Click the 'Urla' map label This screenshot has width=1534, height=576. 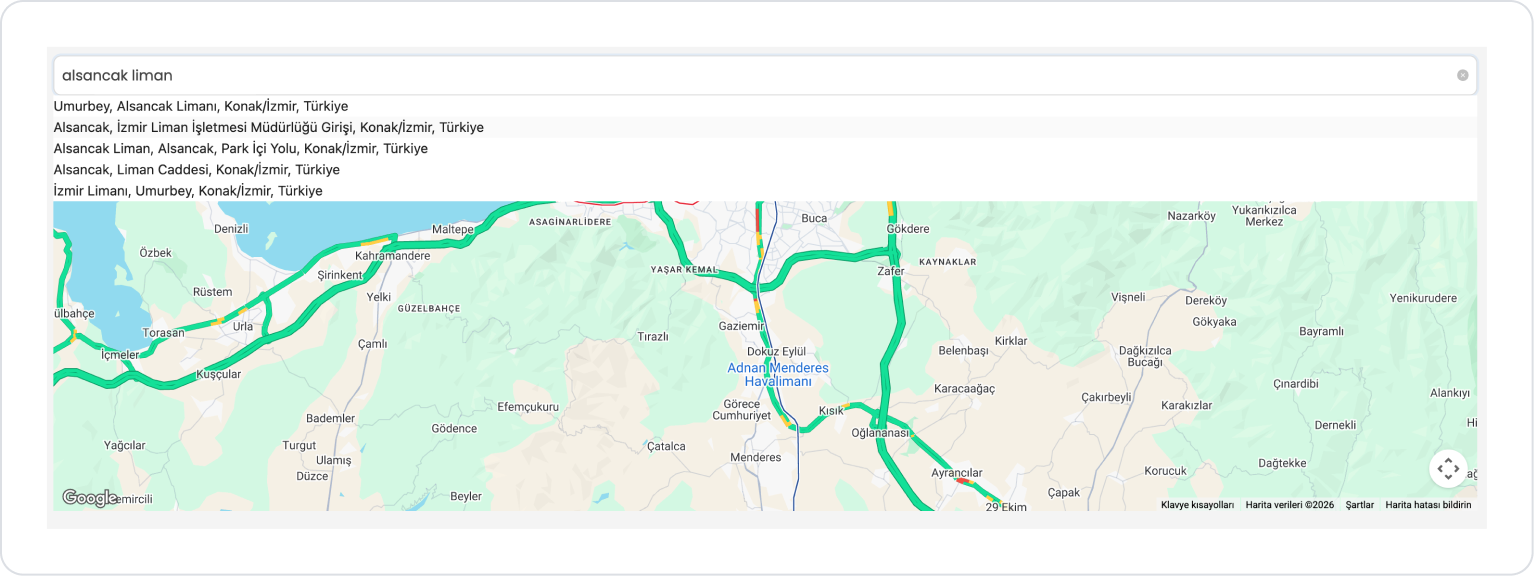(x=243, y=326)
